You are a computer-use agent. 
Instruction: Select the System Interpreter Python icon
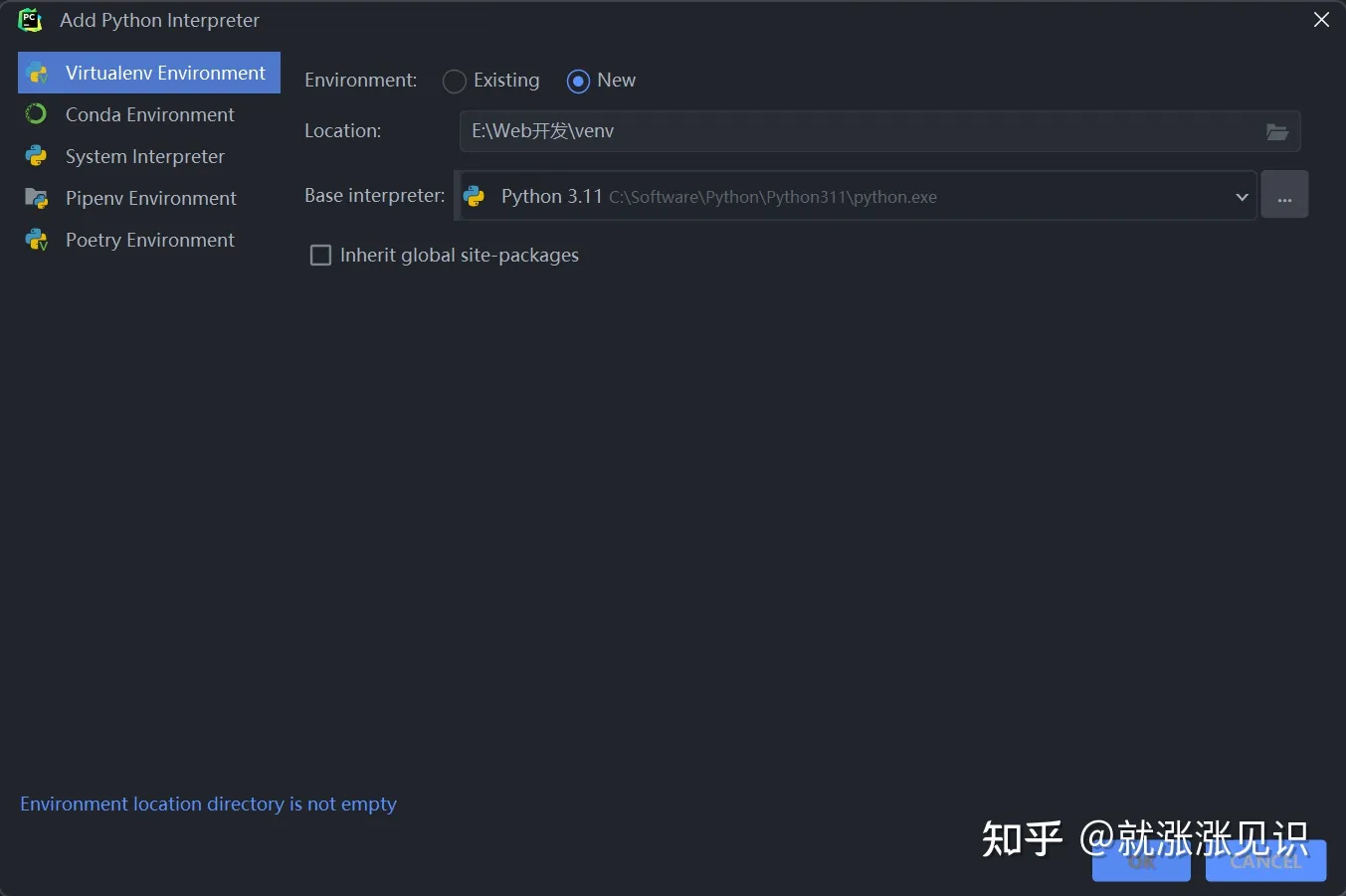coord(37,156)
